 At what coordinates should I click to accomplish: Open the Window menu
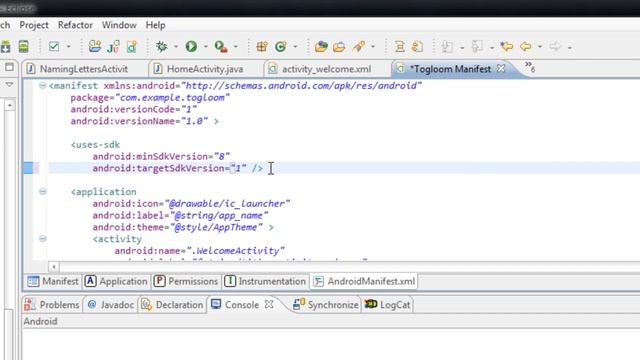coord(119,25)
